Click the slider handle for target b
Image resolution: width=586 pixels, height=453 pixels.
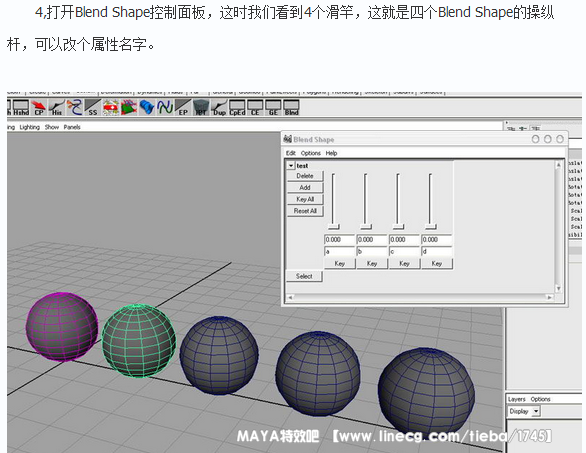coord(366,226)
